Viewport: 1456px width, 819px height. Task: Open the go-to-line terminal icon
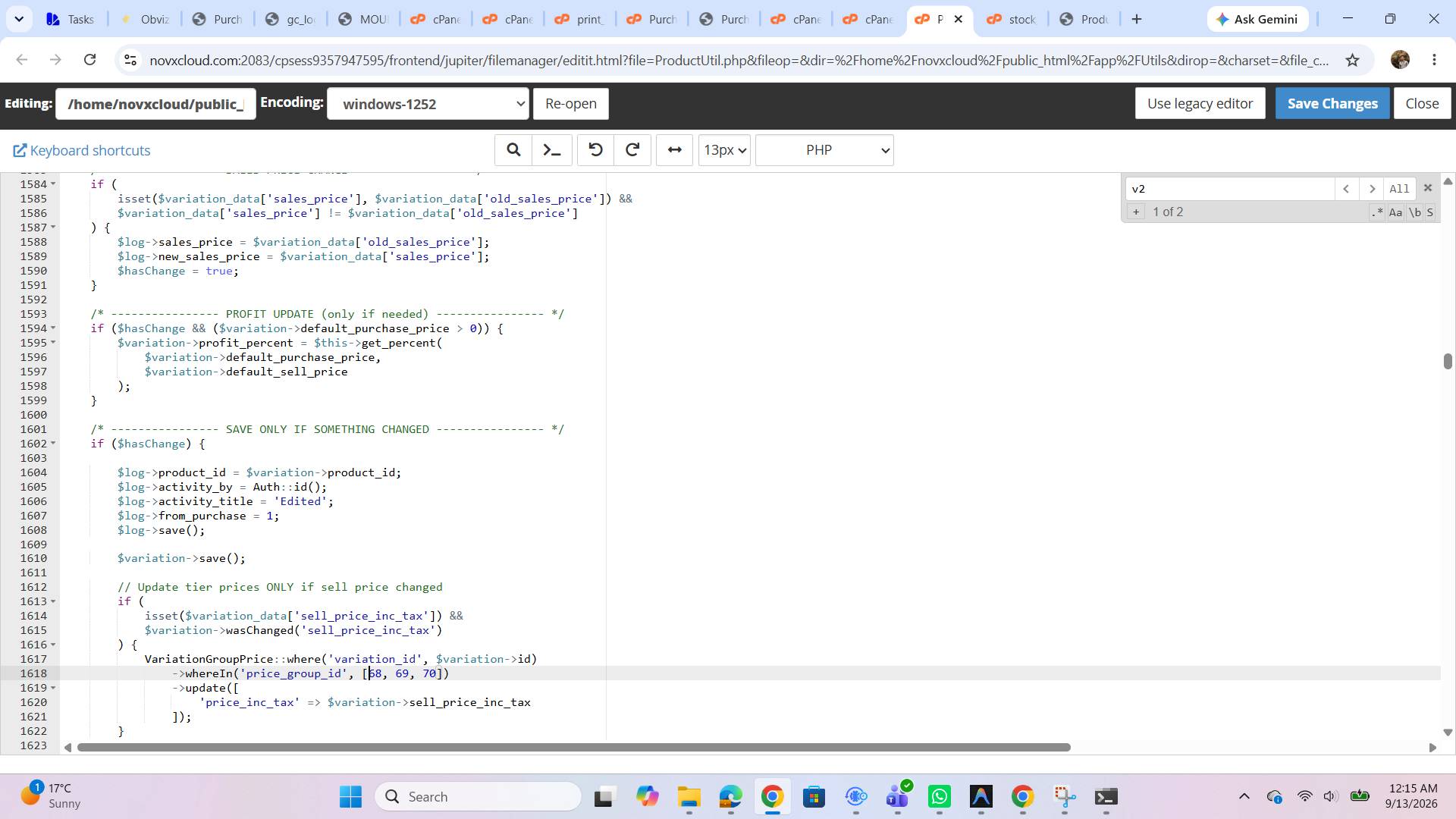(552, 150)
